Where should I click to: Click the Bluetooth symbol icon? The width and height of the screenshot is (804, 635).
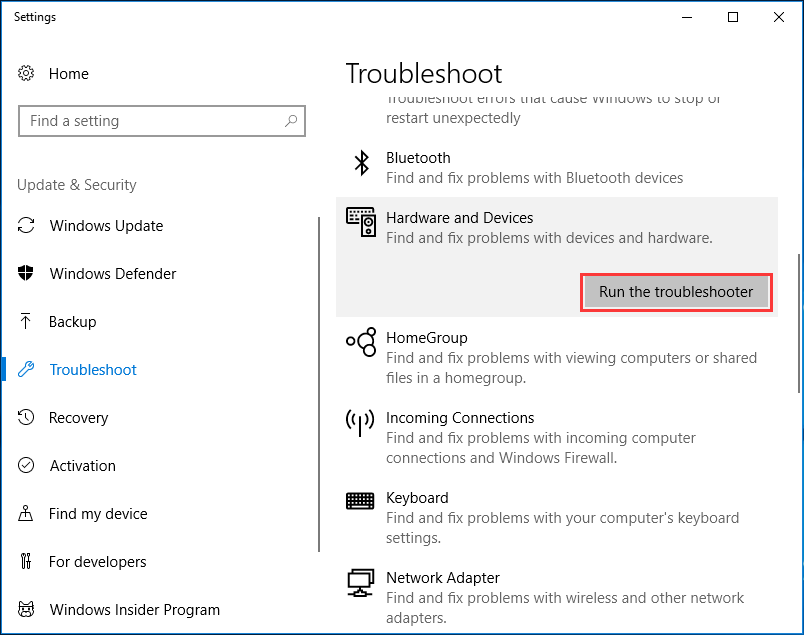[360, 162]
